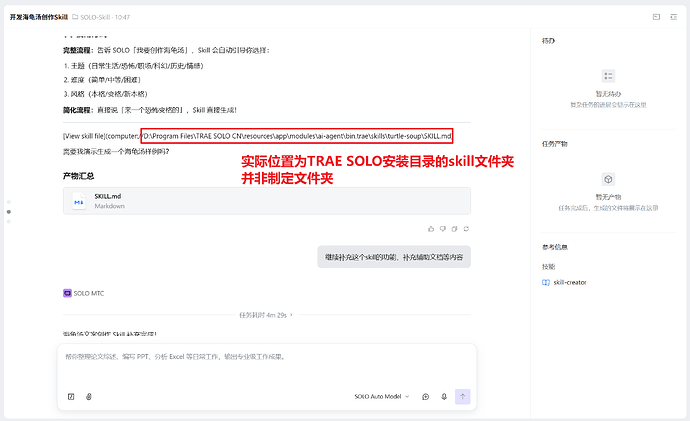This screenshot has width=690, height=421.
Task: Click the layout toggle icon in header
Action: pyautogui.click(x=656, y=17)
